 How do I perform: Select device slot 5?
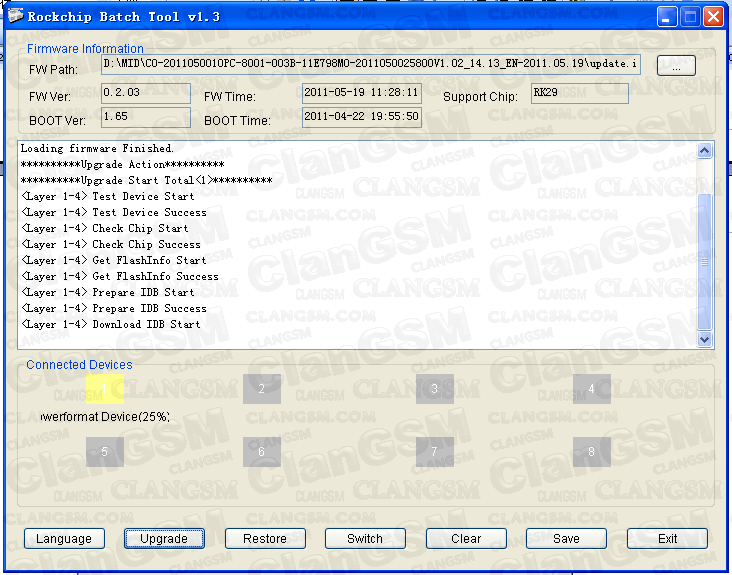click(x=105, y=452)
